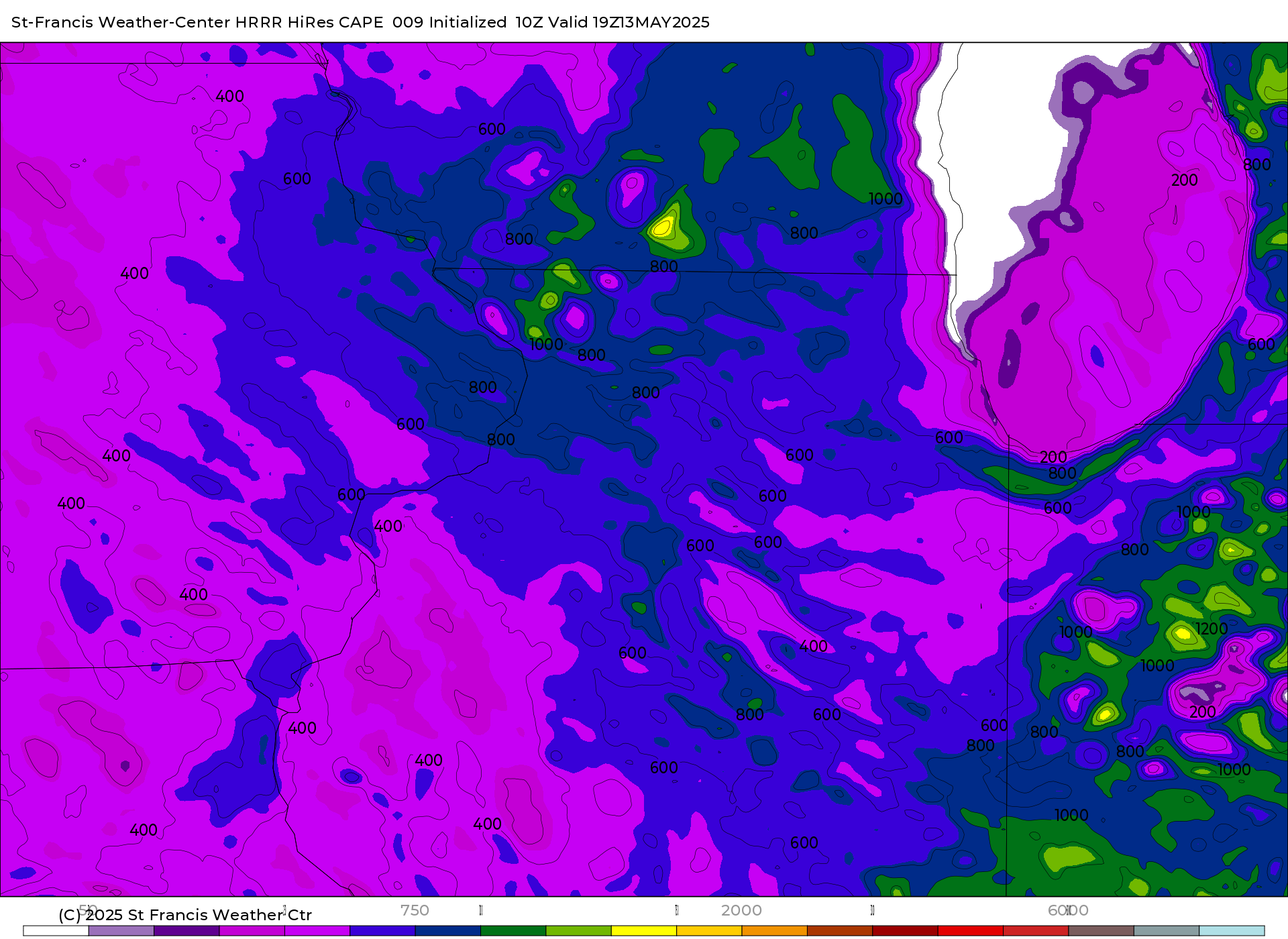The width and height of the screenshot is (1288, 939).
Task: Choose the navy blue legend swatch
Action: 447,931
